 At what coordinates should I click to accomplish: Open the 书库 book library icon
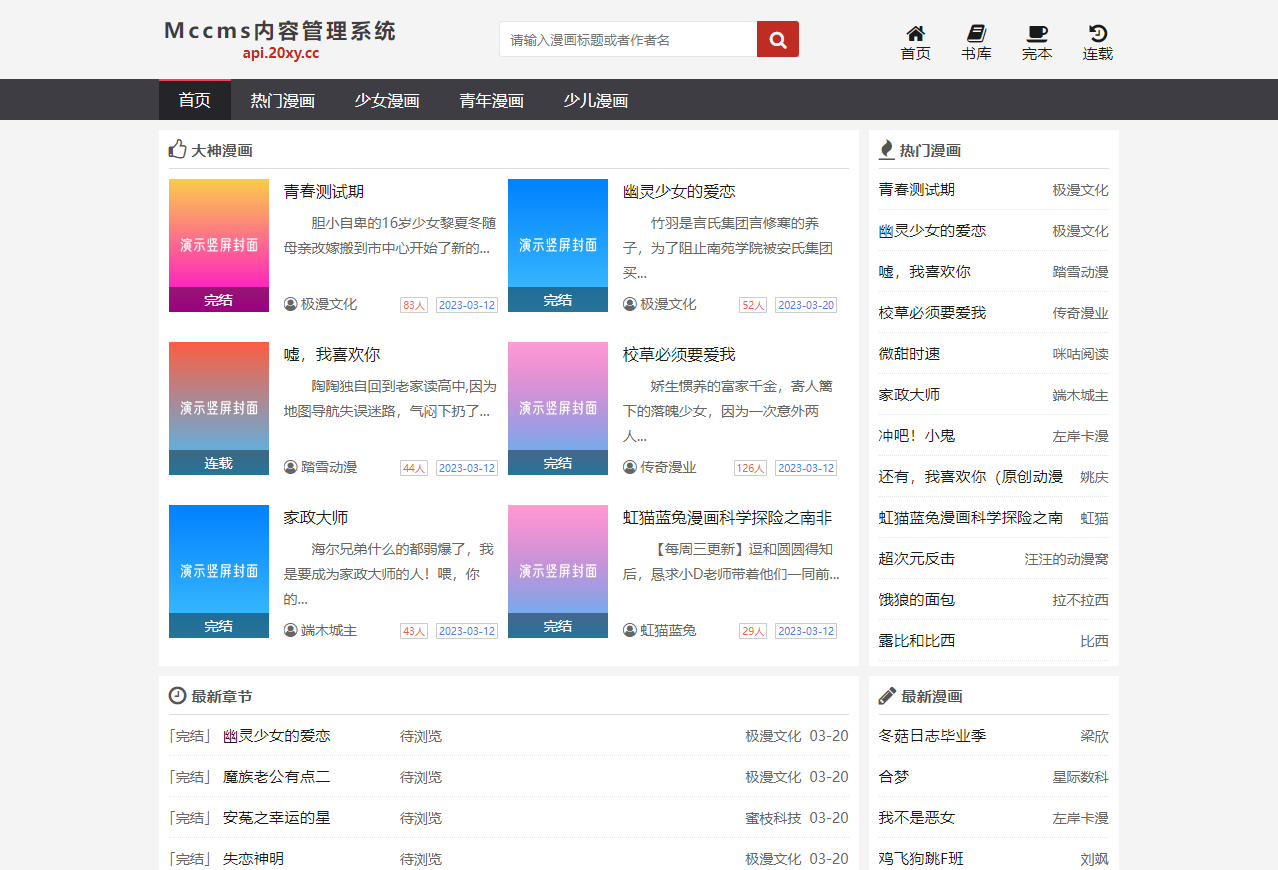976,34
